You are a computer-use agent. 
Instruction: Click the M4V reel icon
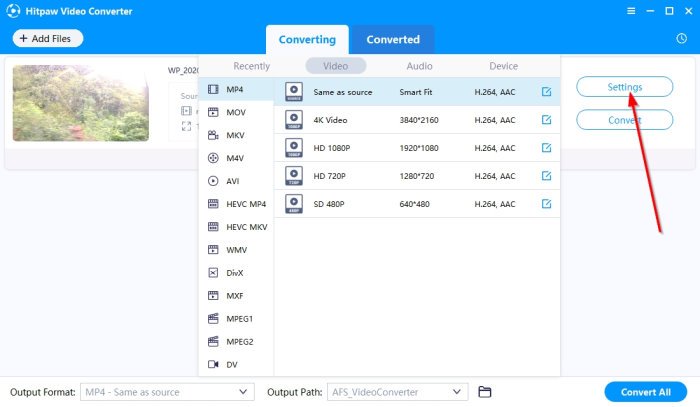[x=213, y=158]
